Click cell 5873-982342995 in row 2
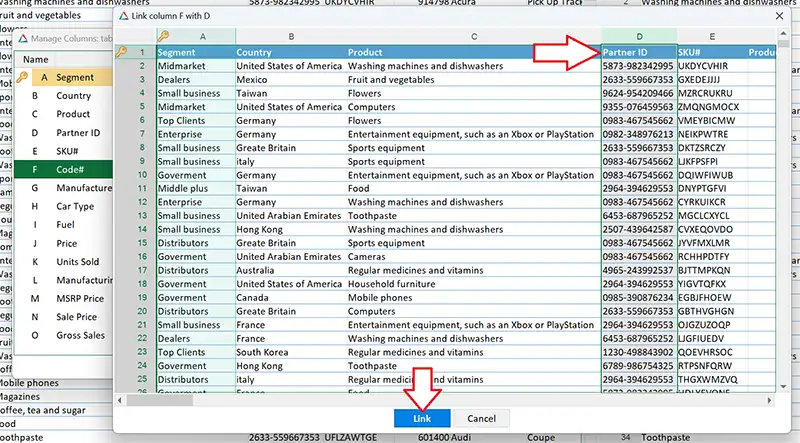 click(639, 66)
